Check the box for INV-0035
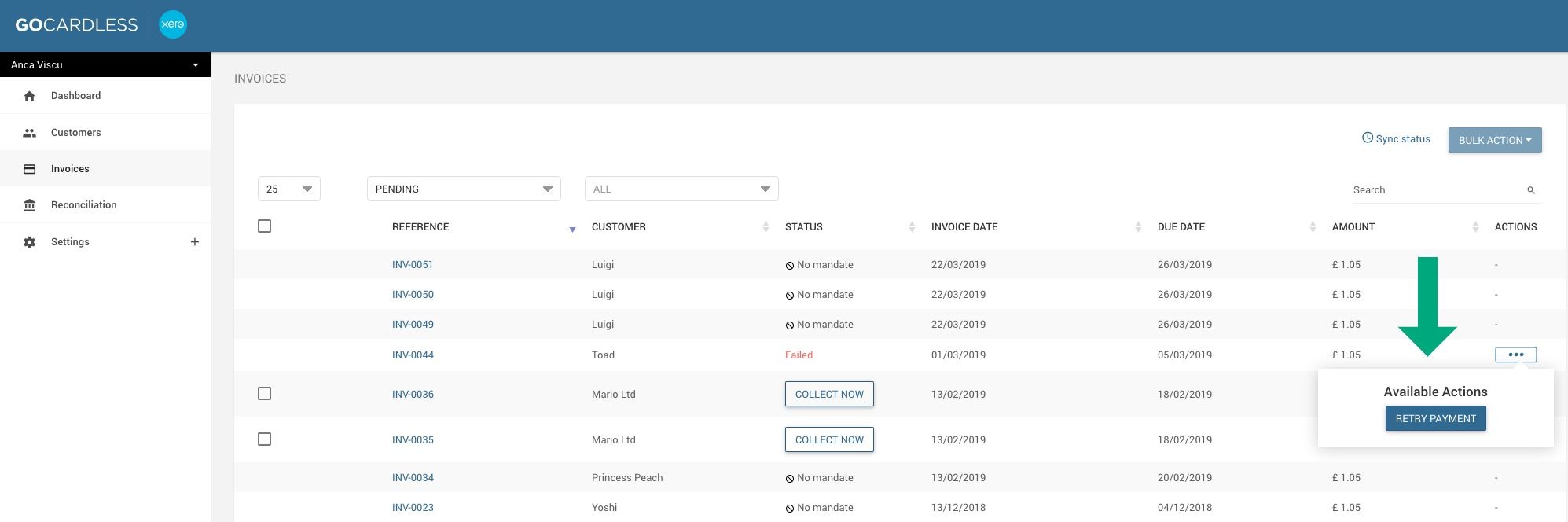Image resolution: width=1568 pixels, height=522 pixels. pos(265,439)
